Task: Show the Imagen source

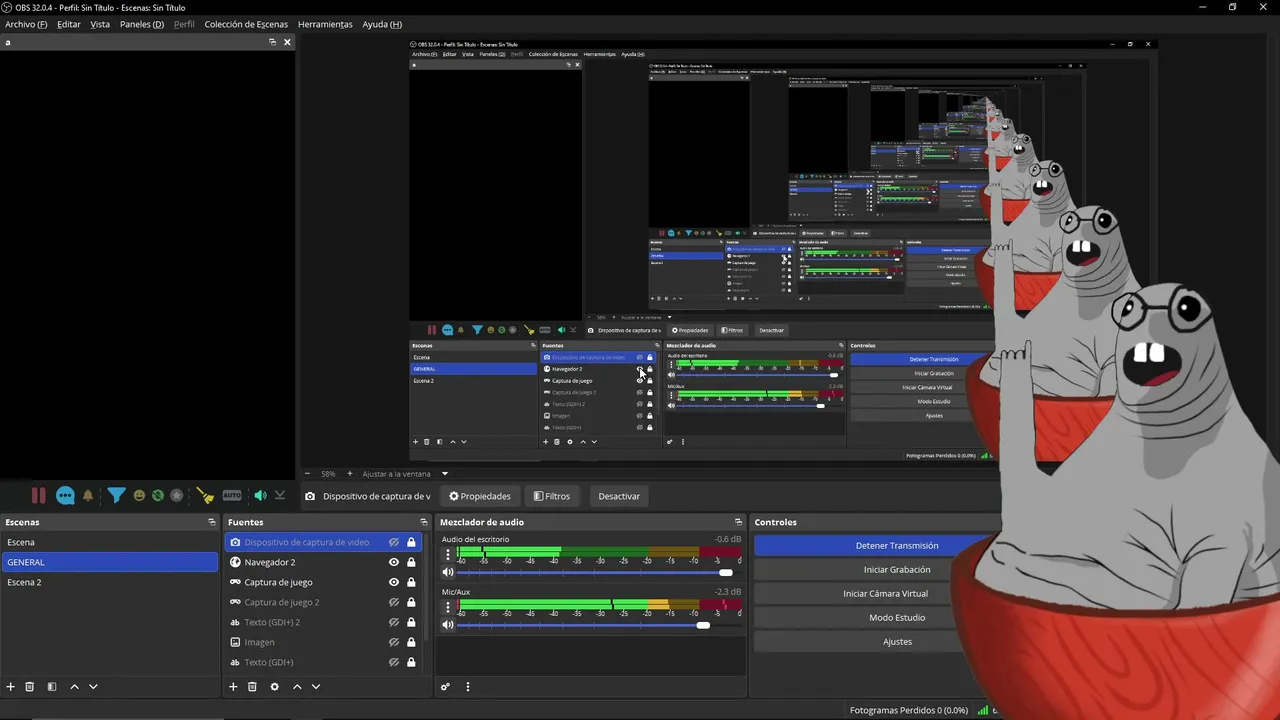Action: 394,642
